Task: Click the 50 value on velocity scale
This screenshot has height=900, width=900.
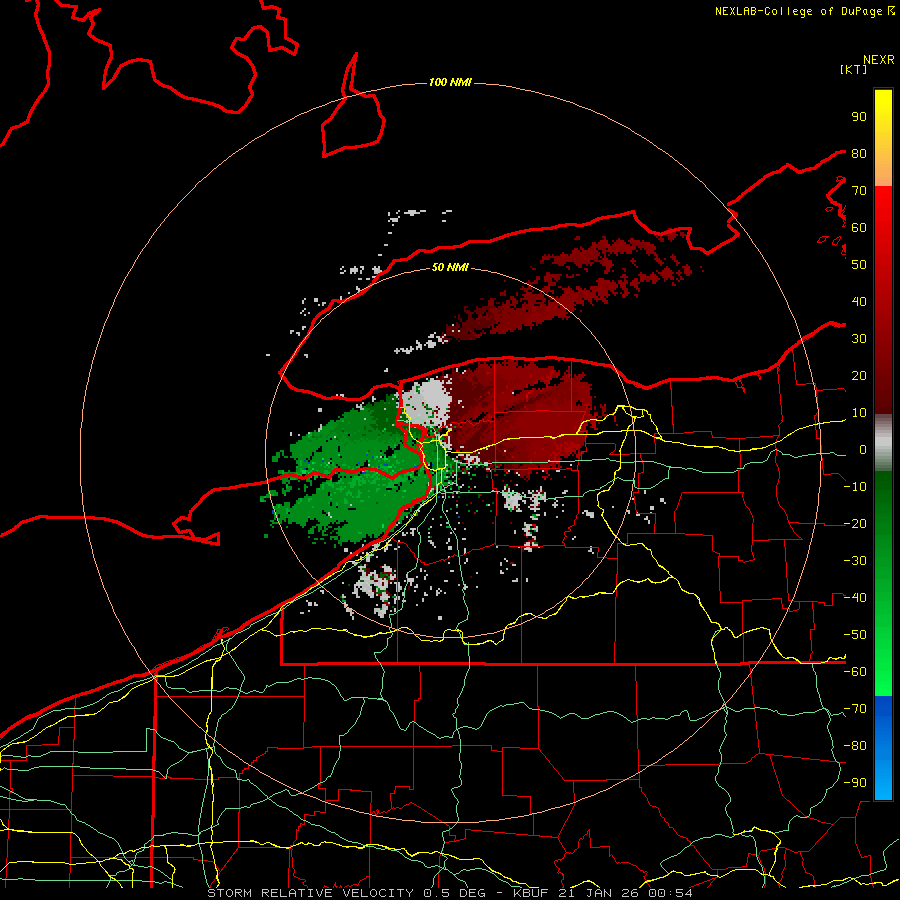Action: 859,265
